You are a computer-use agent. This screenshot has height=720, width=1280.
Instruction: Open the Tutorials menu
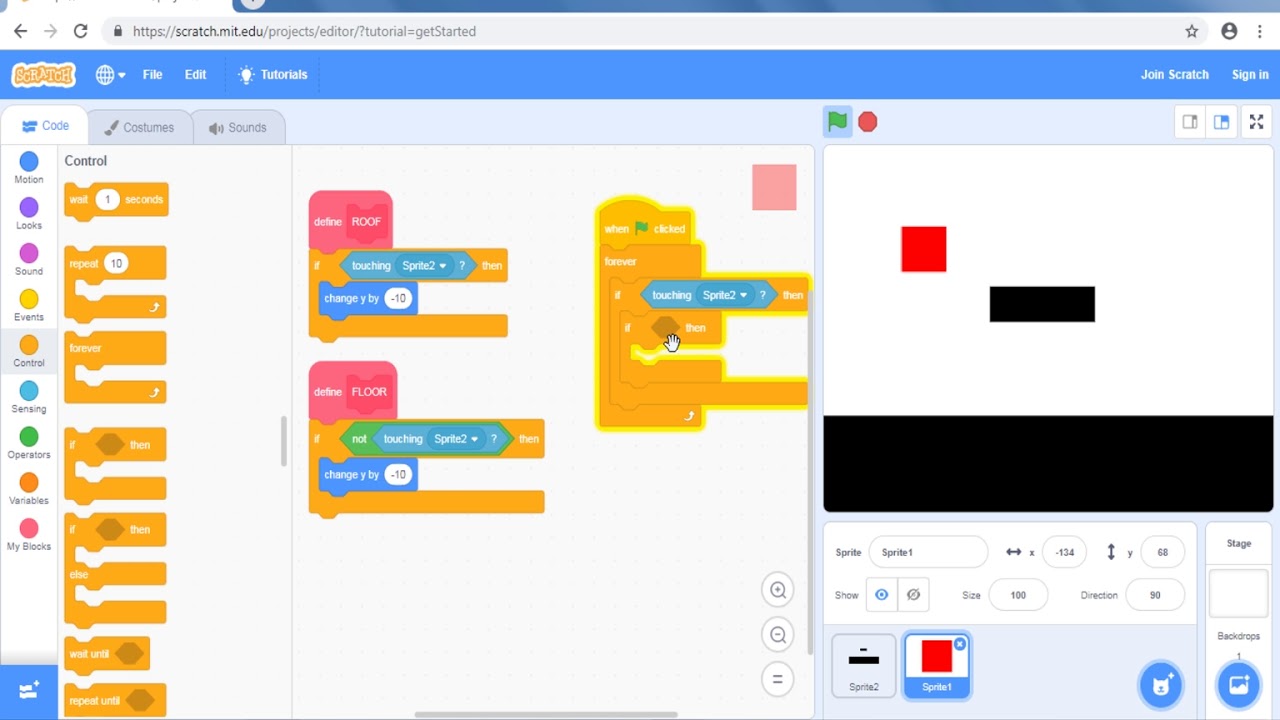point(273,75)
